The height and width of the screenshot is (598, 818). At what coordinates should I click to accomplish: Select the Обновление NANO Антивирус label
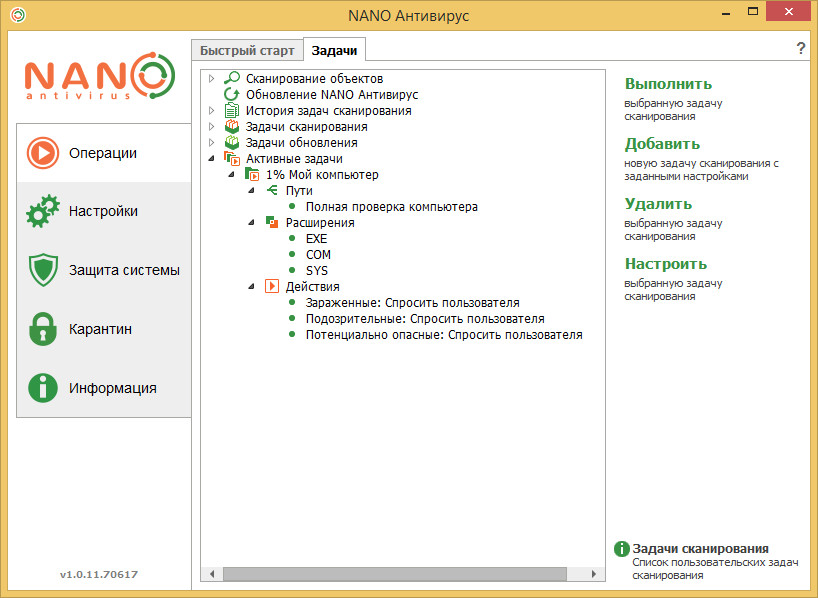coord(332,94)
